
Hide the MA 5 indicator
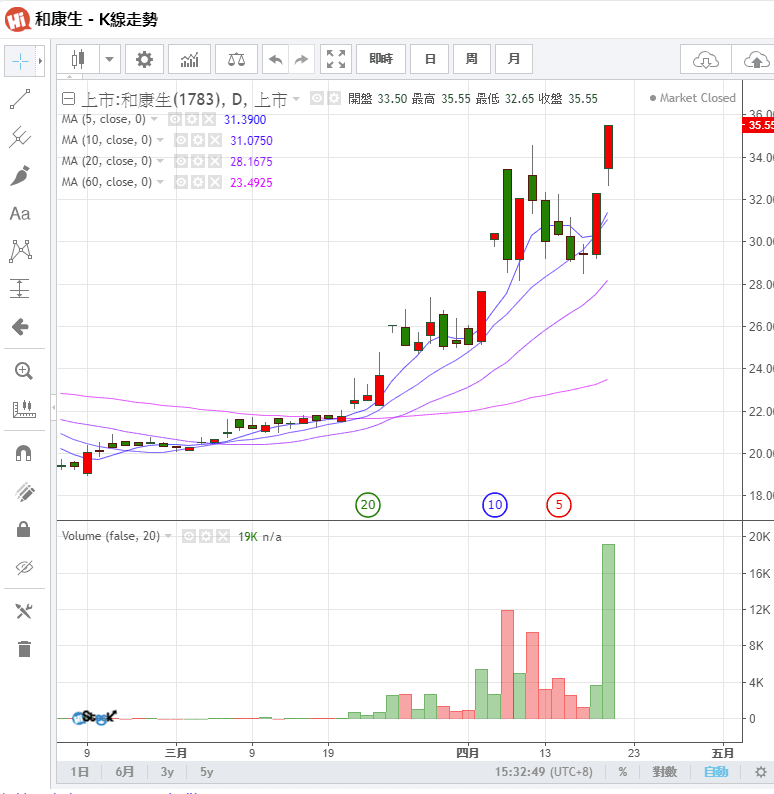click(x=175, y=120)
